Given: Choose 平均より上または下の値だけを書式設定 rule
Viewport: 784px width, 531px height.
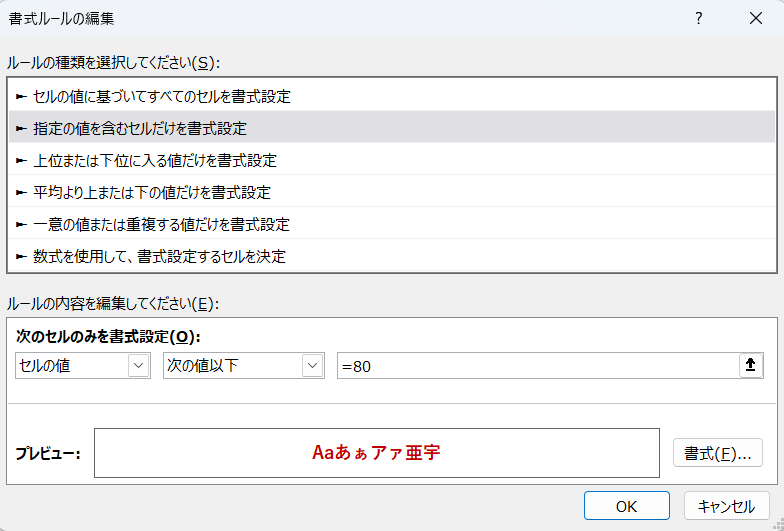Looking at the screenshot, I should coord(151,192).
